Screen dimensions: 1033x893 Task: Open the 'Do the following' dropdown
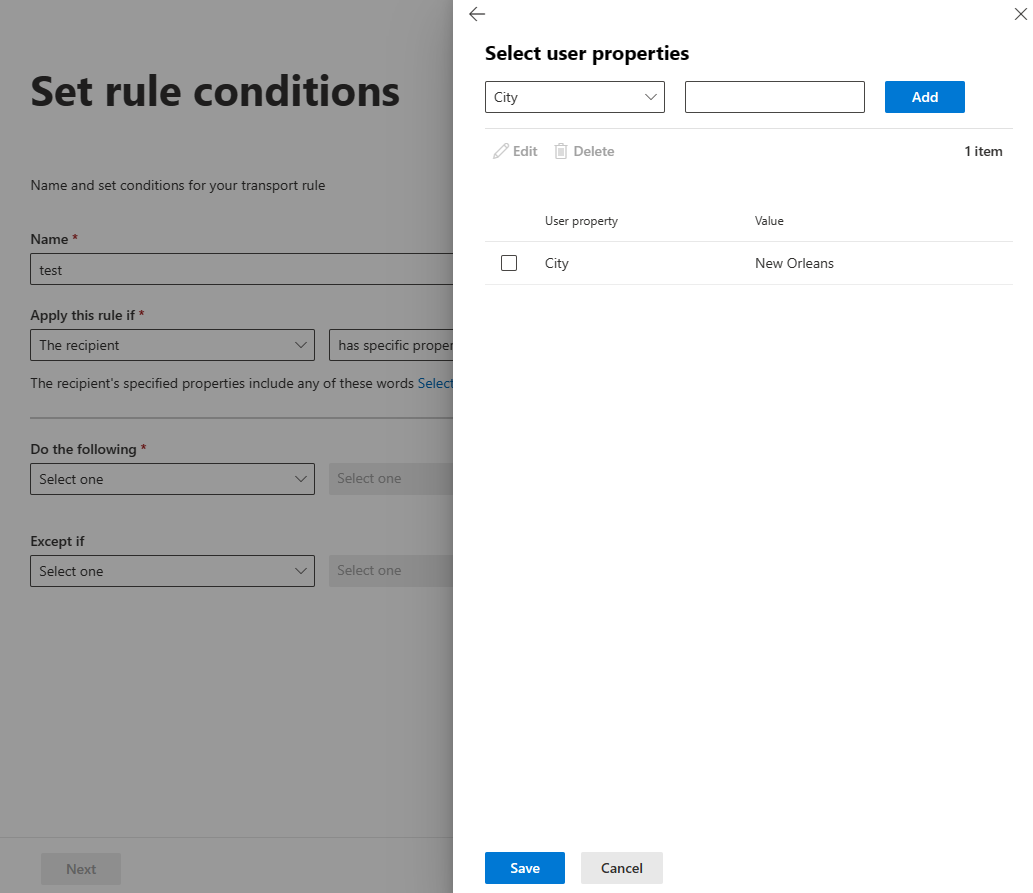[172, 479]
